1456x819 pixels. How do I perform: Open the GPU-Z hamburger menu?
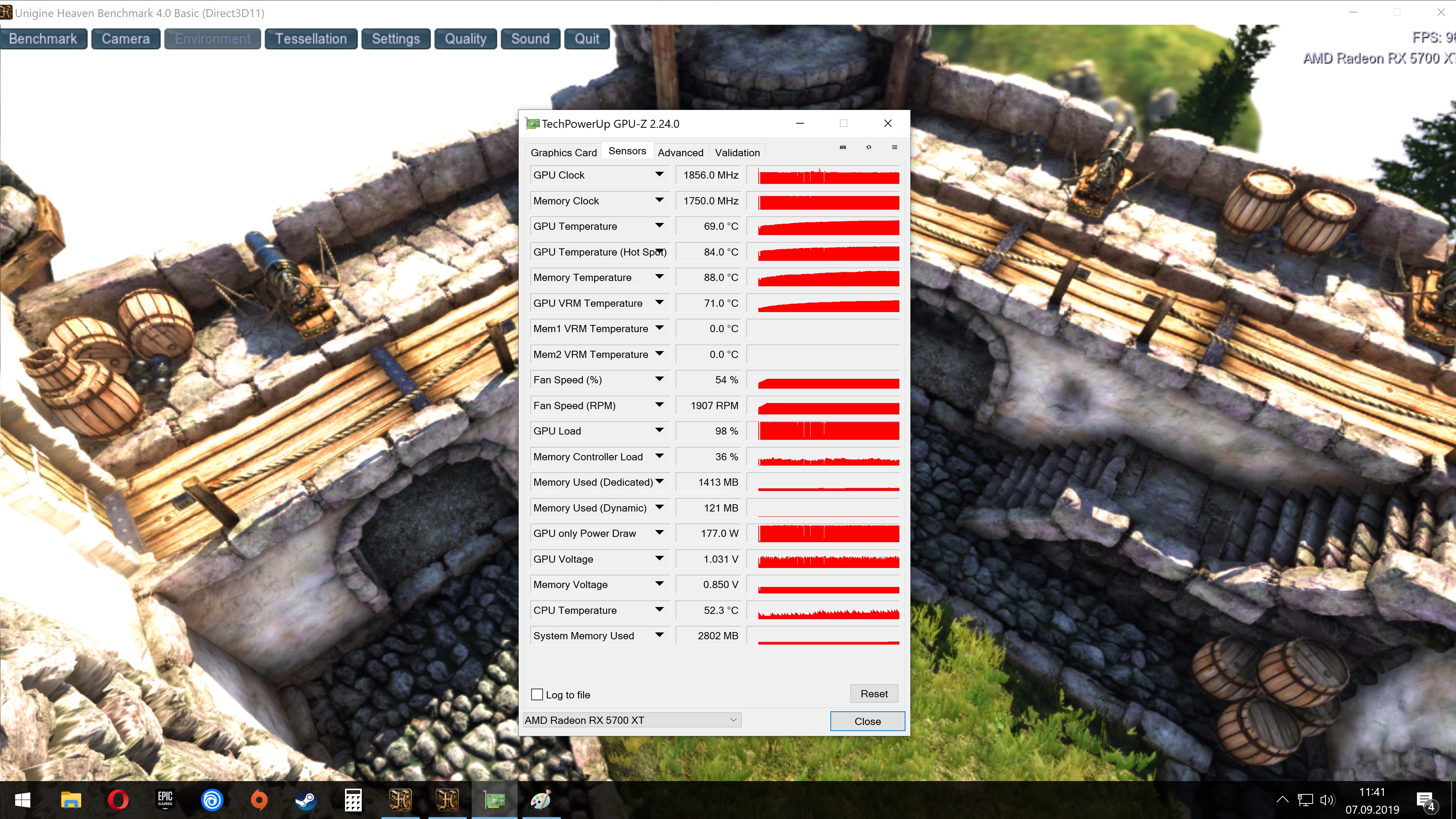(x=894, y=147)
